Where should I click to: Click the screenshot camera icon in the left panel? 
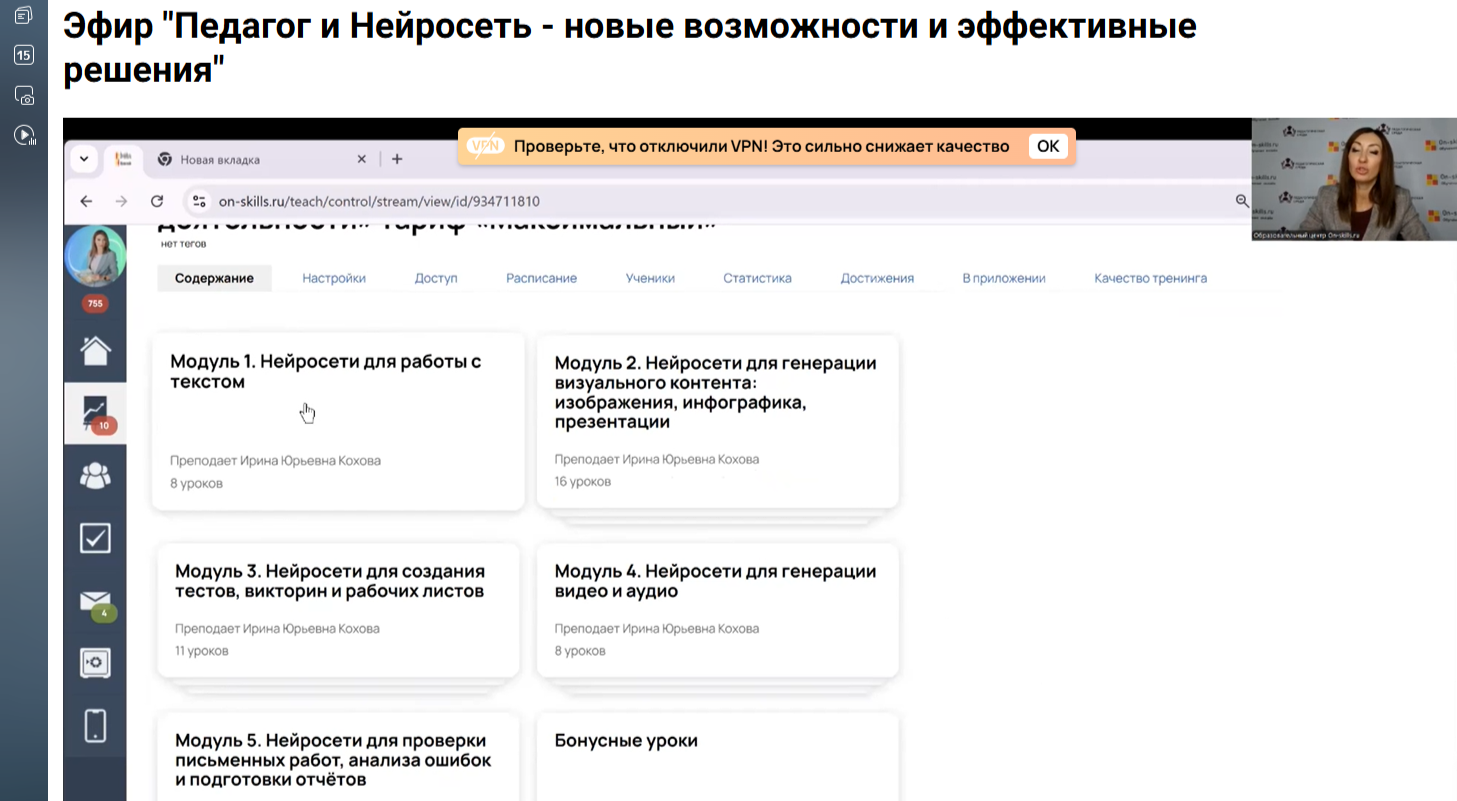pos(24,95)
